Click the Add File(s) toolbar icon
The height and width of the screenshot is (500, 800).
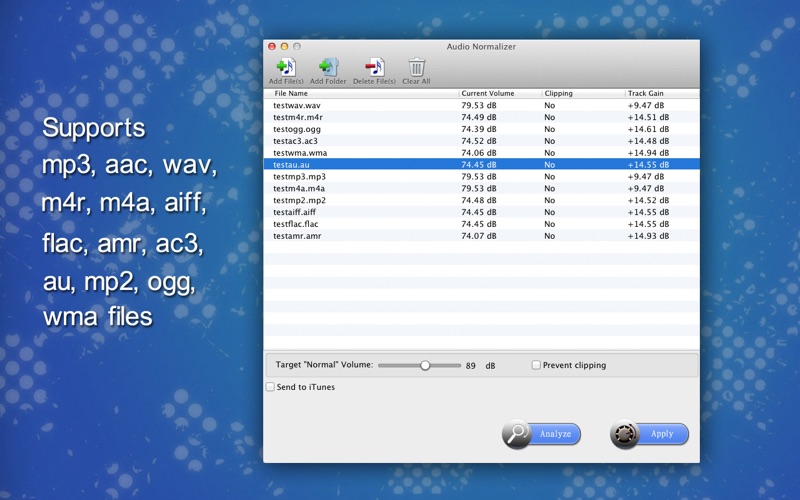click(286, 68)
